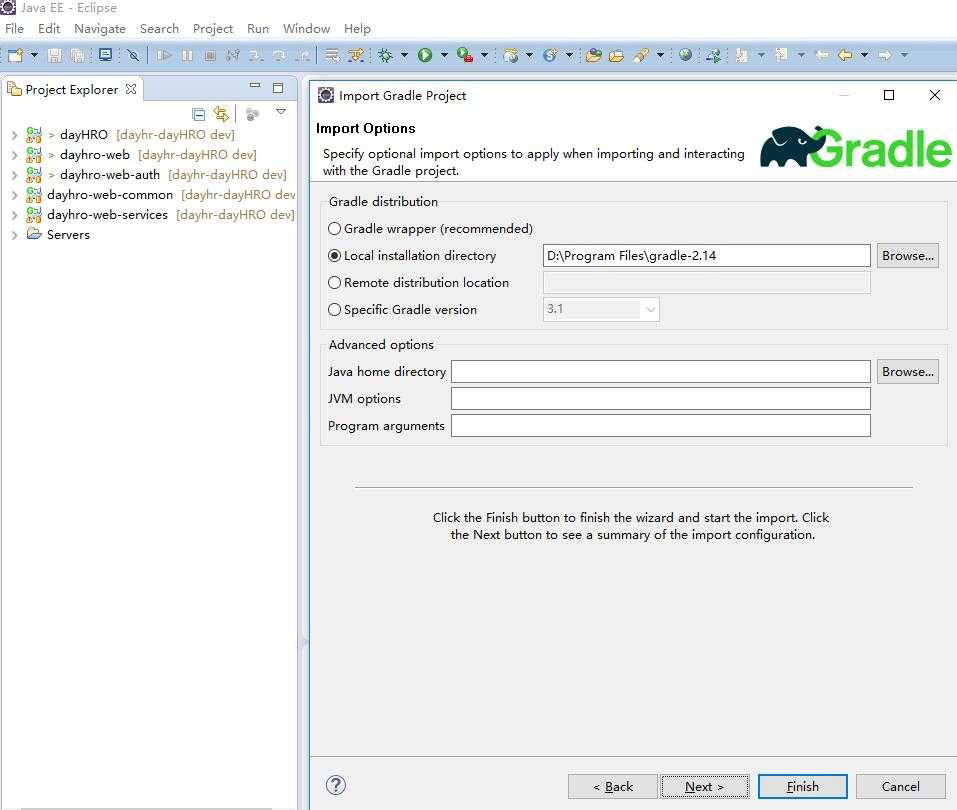Click the green Run icon
The height and width of the screenshot is (810, 957).
pos(425,56)
